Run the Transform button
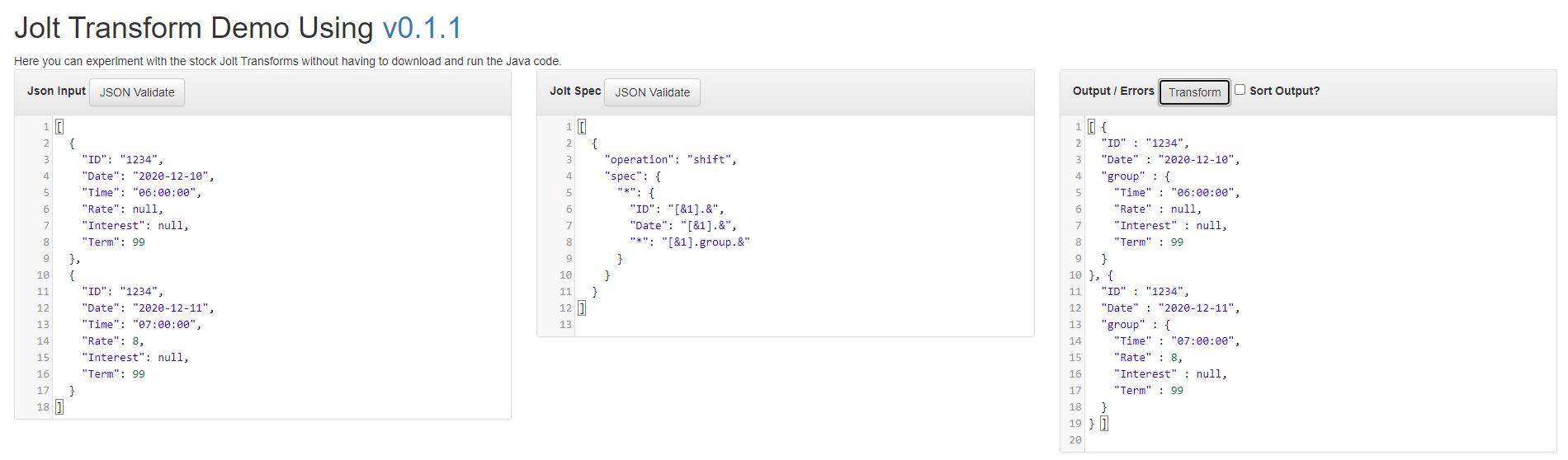 1194,92
